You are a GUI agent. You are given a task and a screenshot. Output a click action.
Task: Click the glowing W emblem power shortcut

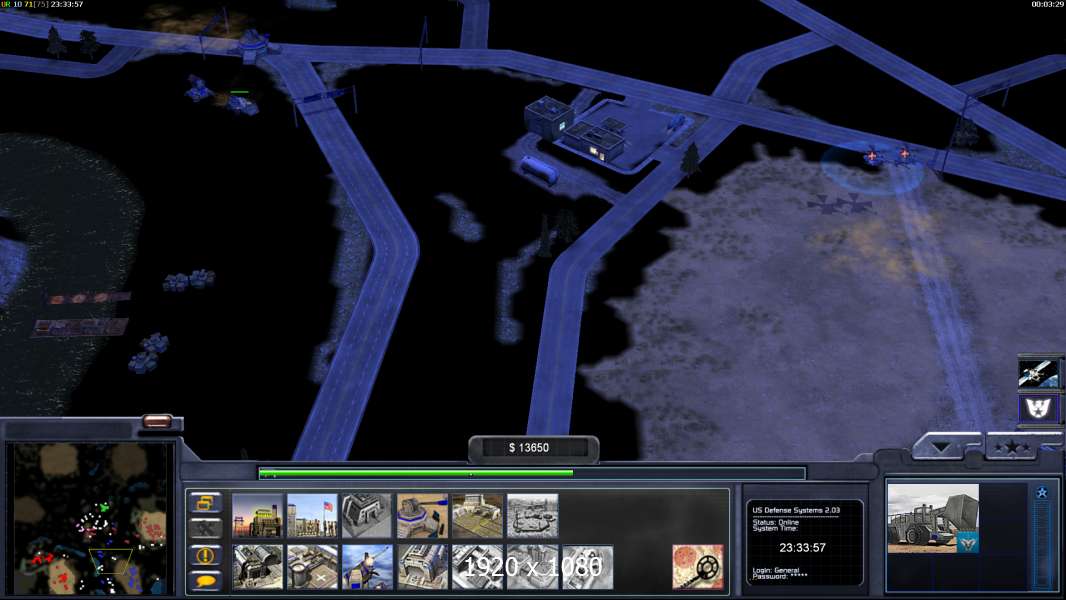(1037, 408)
